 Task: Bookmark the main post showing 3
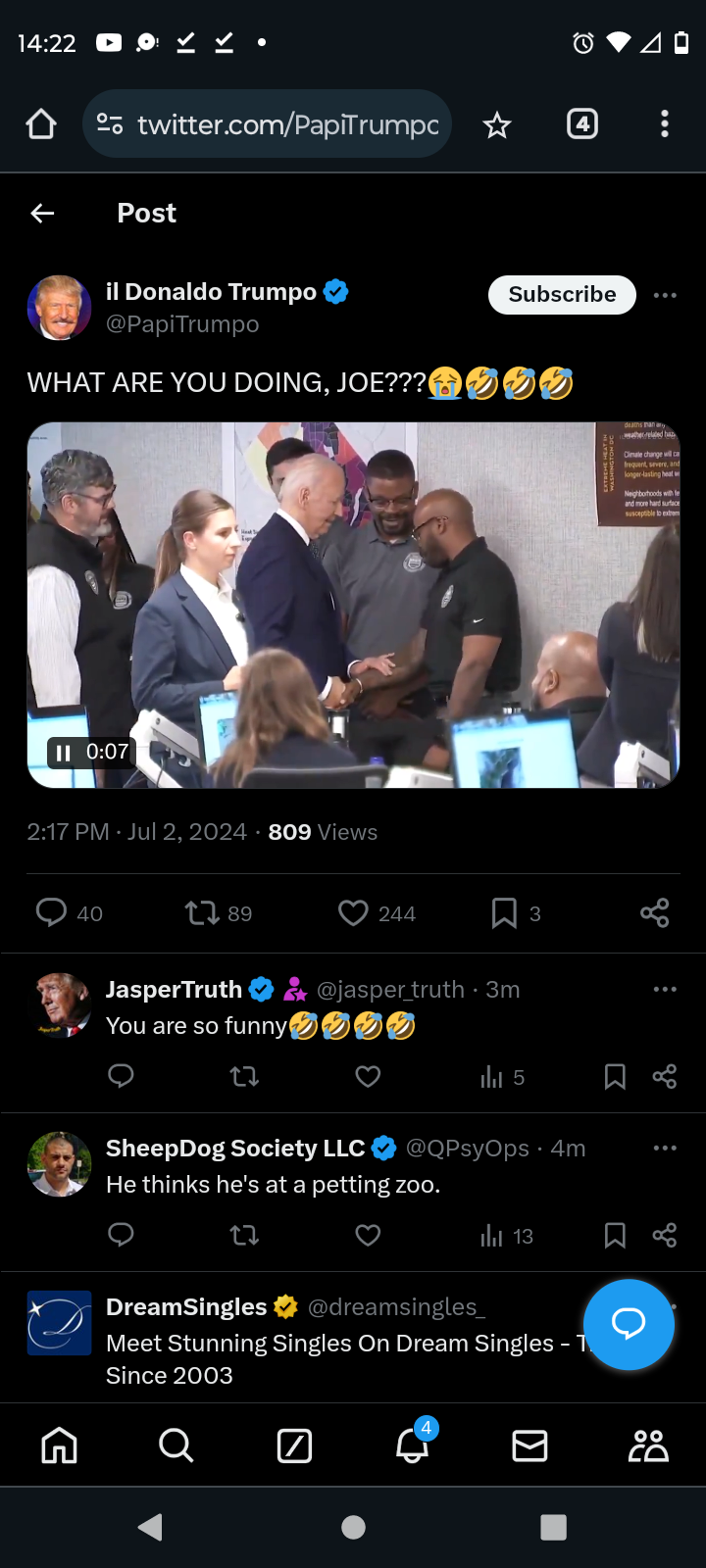(x=504, y=913)
